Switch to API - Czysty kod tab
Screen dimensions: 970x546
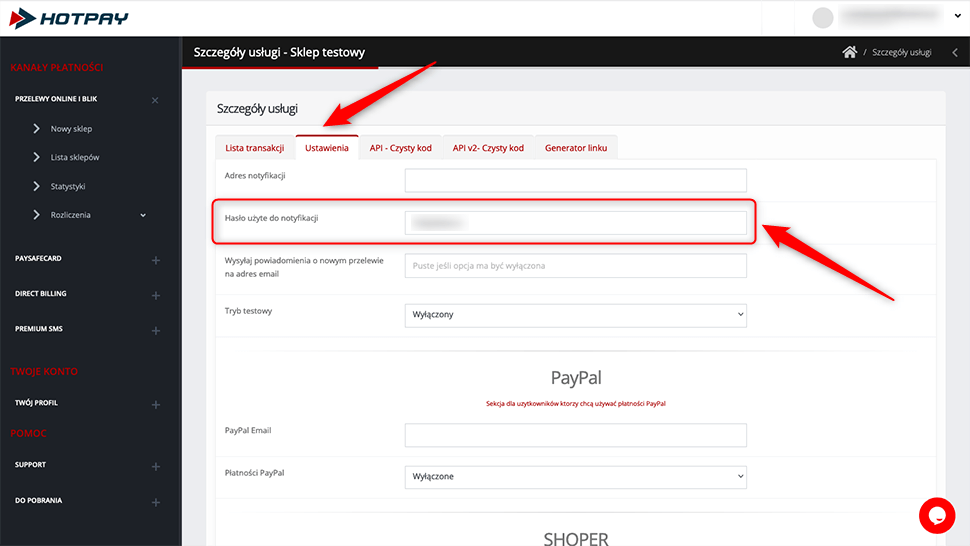point(400,148)
